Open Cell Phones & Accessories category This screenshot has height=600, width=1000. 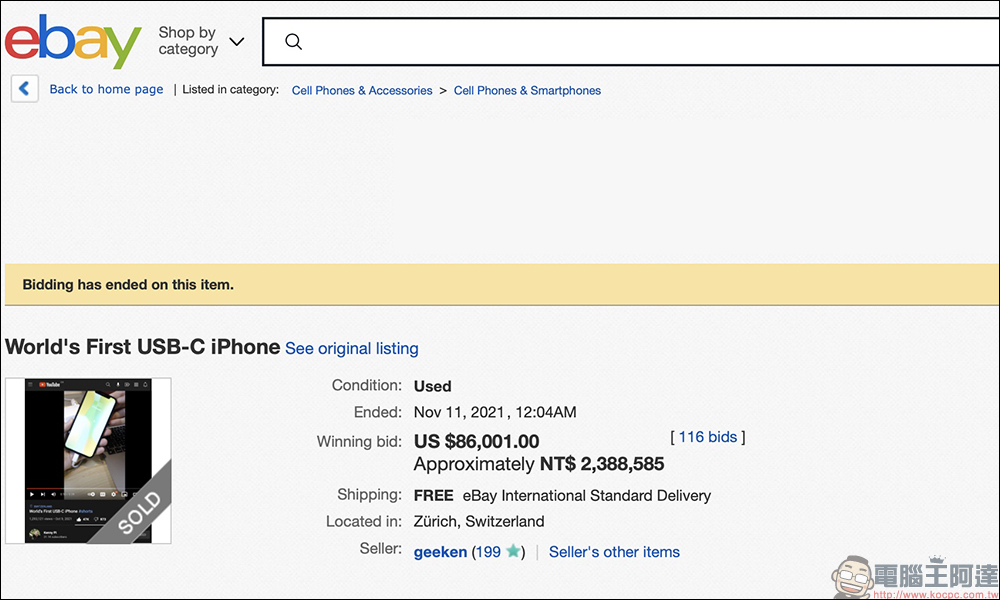pyautogui.click(x=362, y=91)
